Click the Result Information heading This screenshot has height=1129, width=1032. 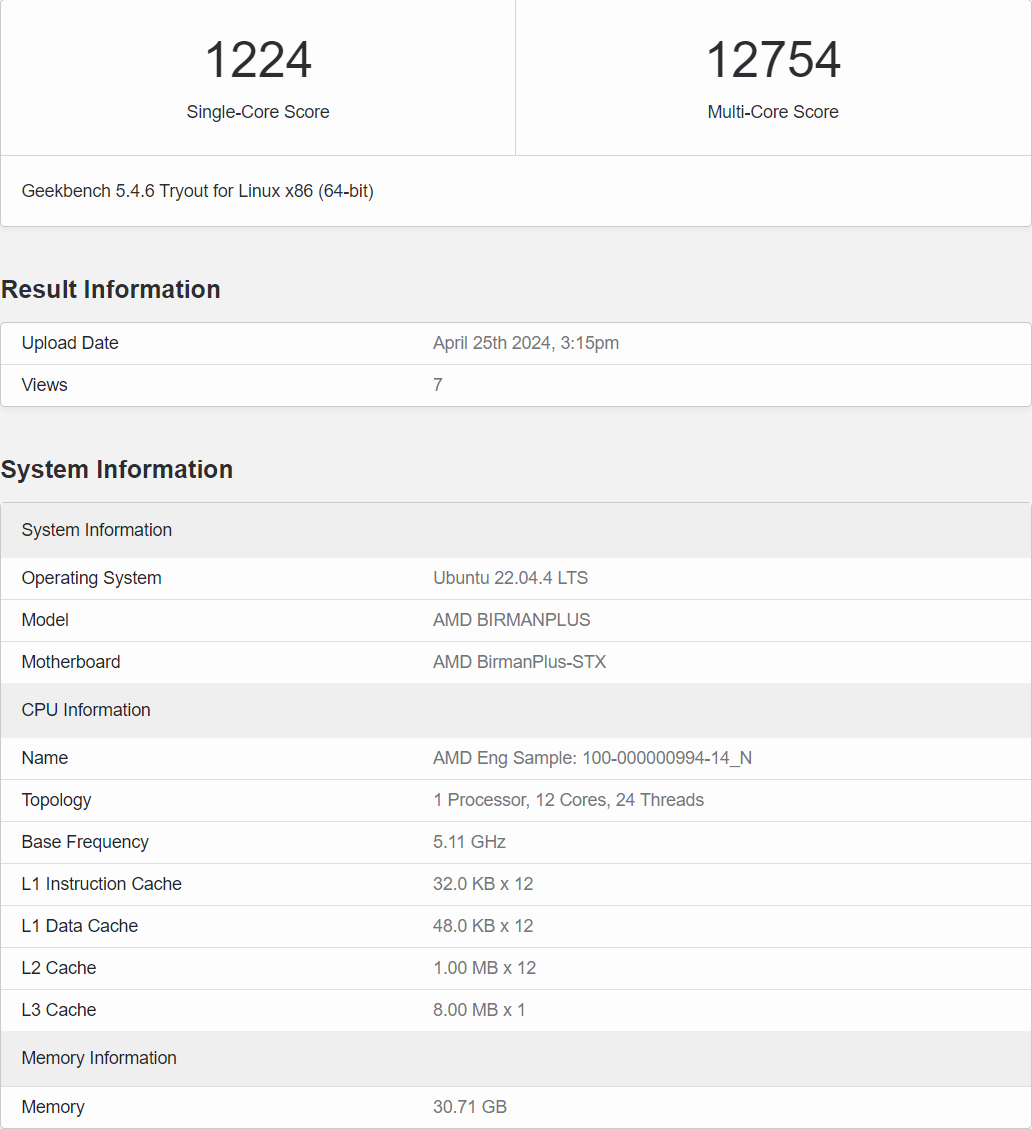coord(110,289)
